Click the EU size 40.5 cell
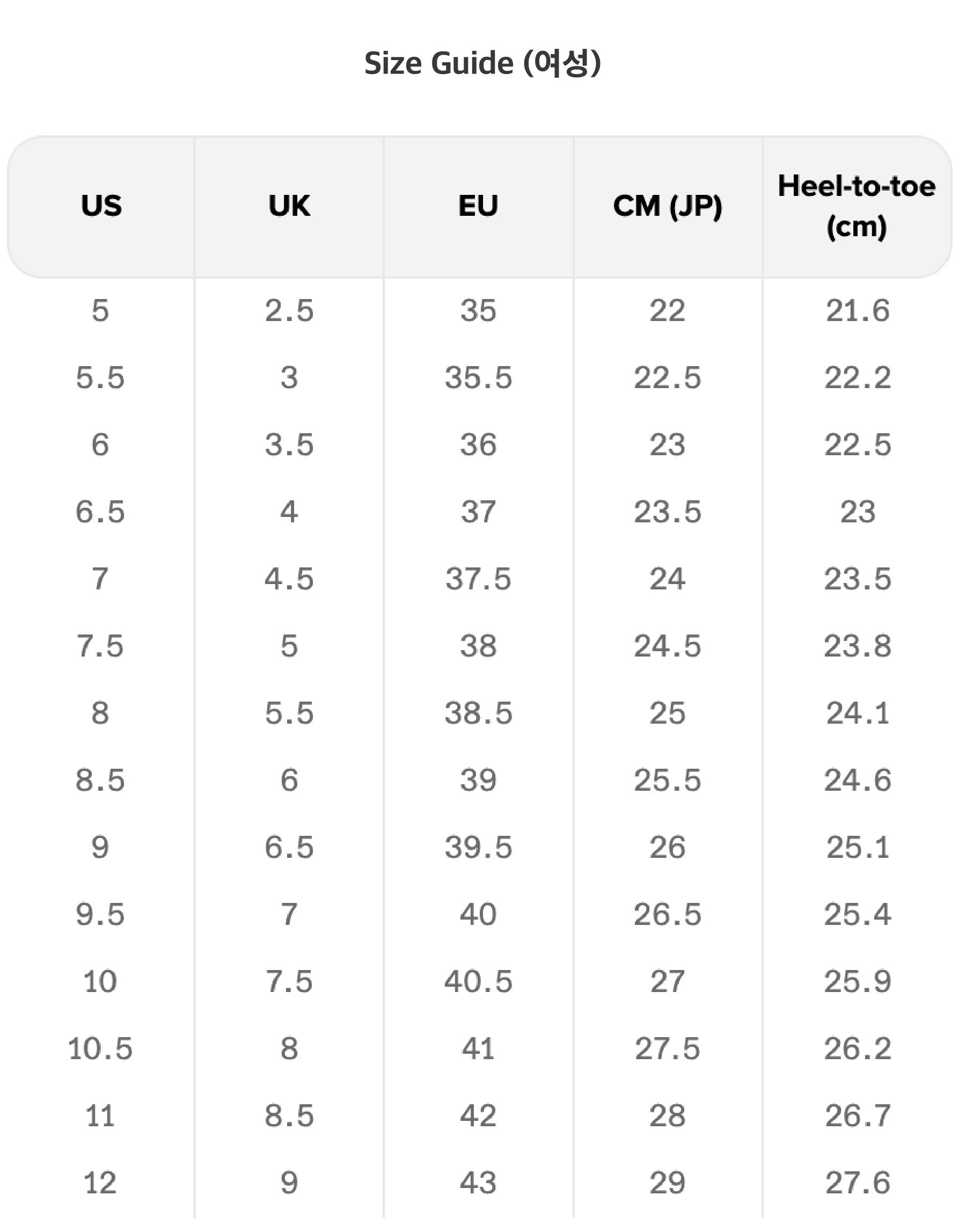966x1232 pixels. tap(478, 981)
